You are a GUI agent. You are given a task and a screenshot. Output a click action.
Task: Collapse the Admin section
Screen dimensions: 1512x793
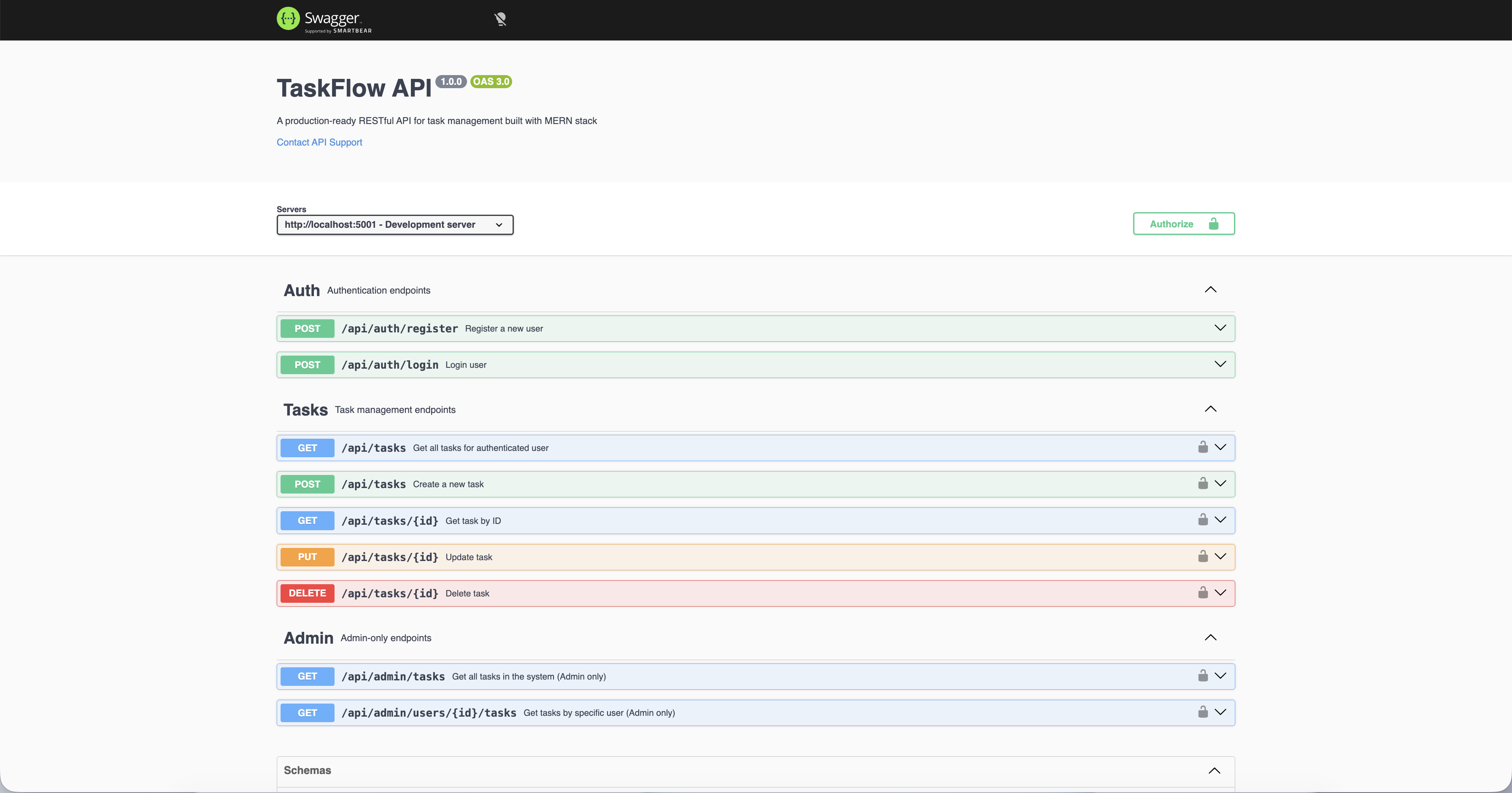(x=1210, y=637)
